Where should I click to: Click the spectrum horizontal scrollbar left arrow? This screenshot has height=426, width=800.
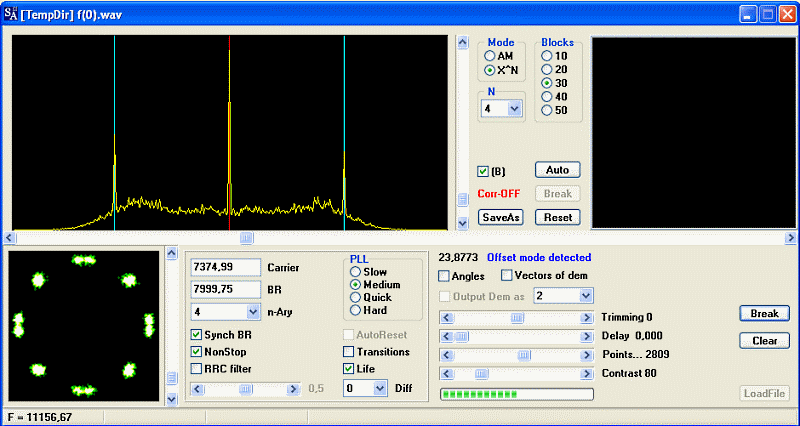coord(10,238)
